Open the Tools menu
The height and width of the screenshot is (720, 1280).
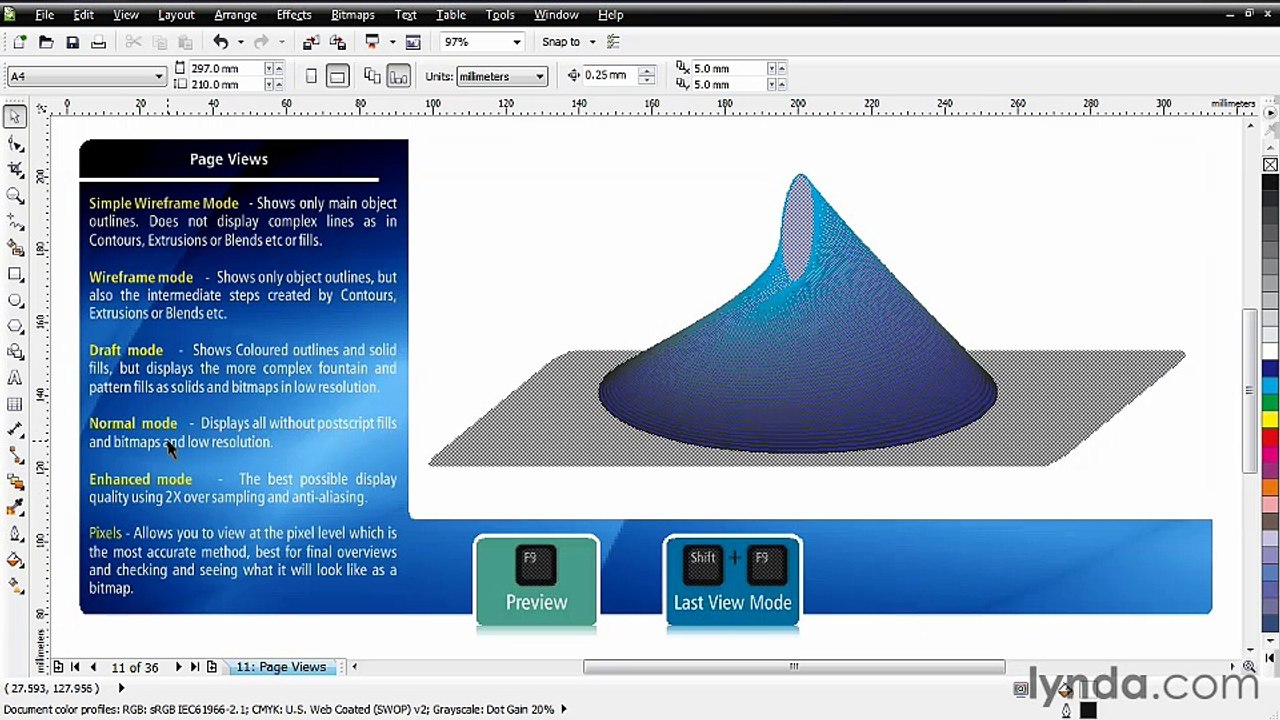pyautogui.click(x=500, y=15)
